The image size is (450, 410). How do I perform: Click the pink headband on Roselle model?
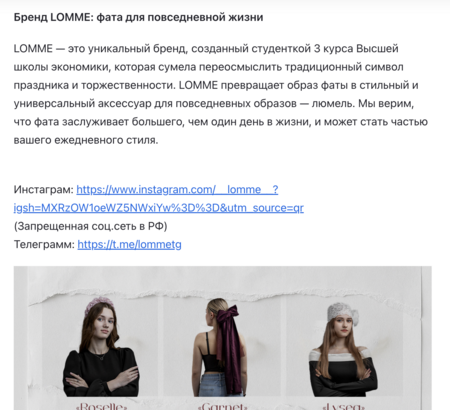pos(97,304)
